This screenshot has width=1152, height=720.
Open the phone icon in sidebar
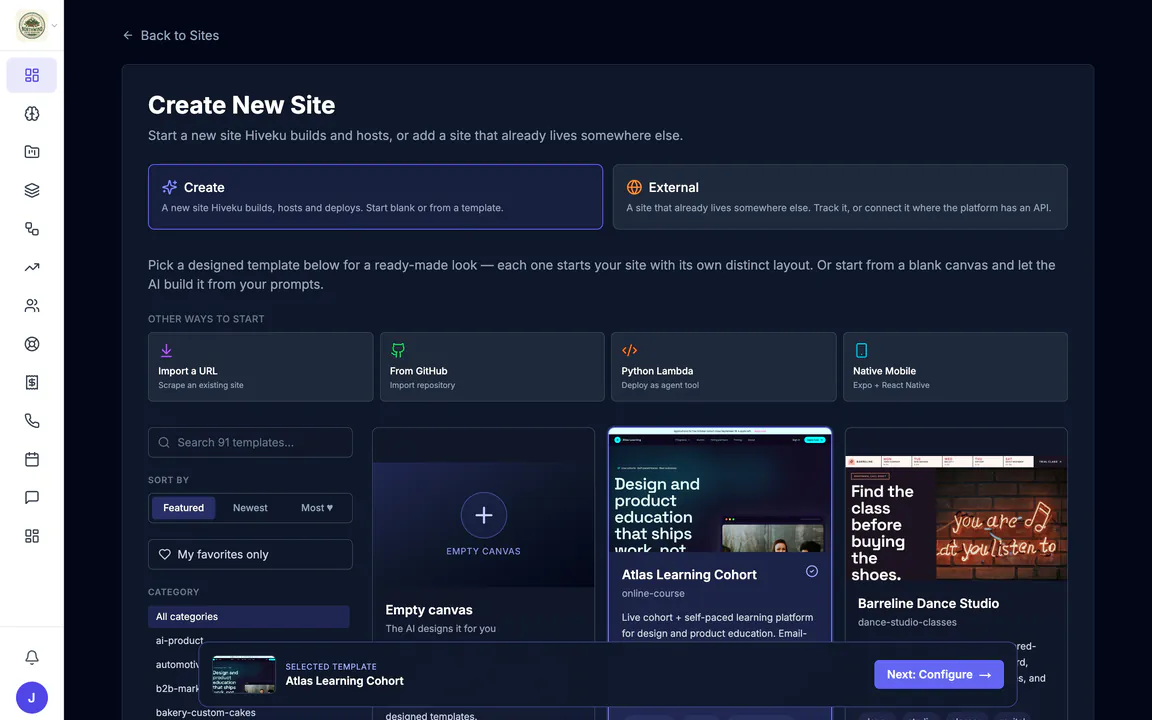(x=32, y=421)
